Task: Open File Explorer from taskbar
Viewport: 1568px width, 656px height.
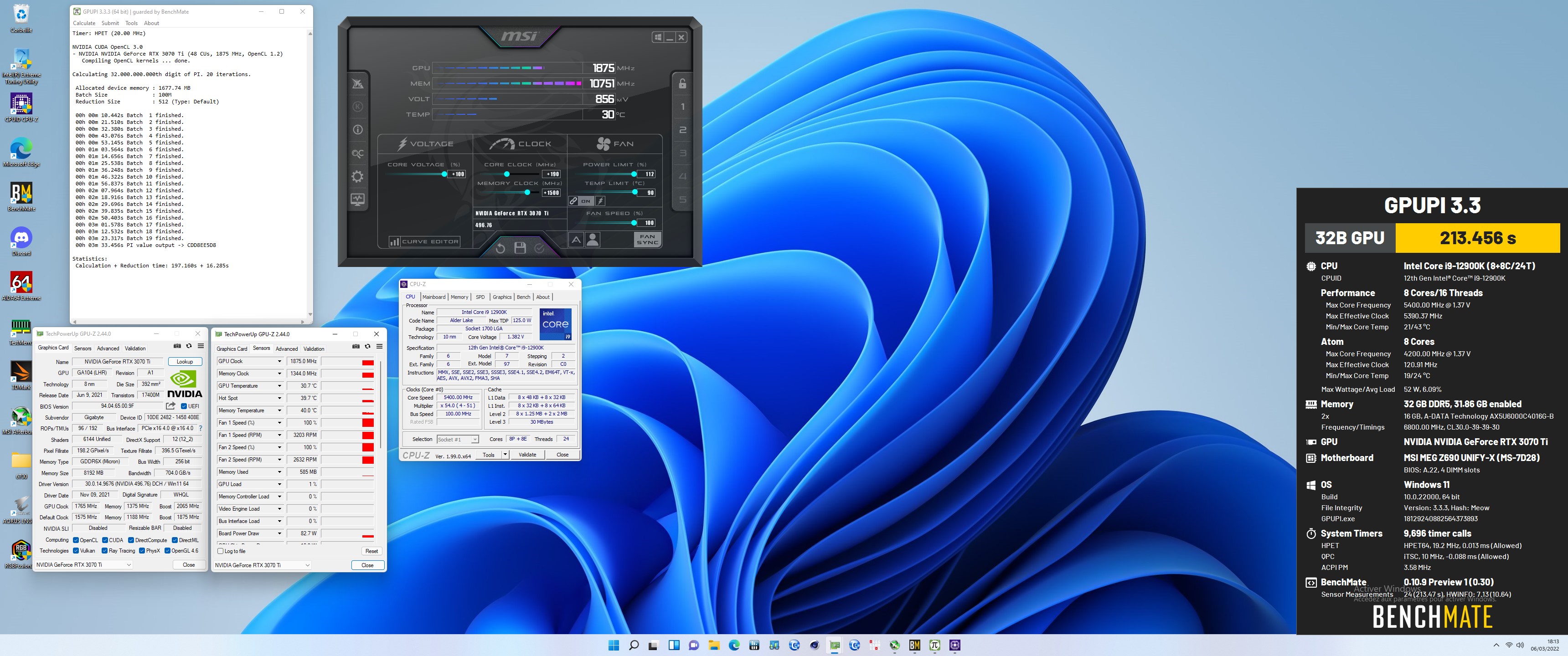Action: pyautogui.click(x=714, y=645)
